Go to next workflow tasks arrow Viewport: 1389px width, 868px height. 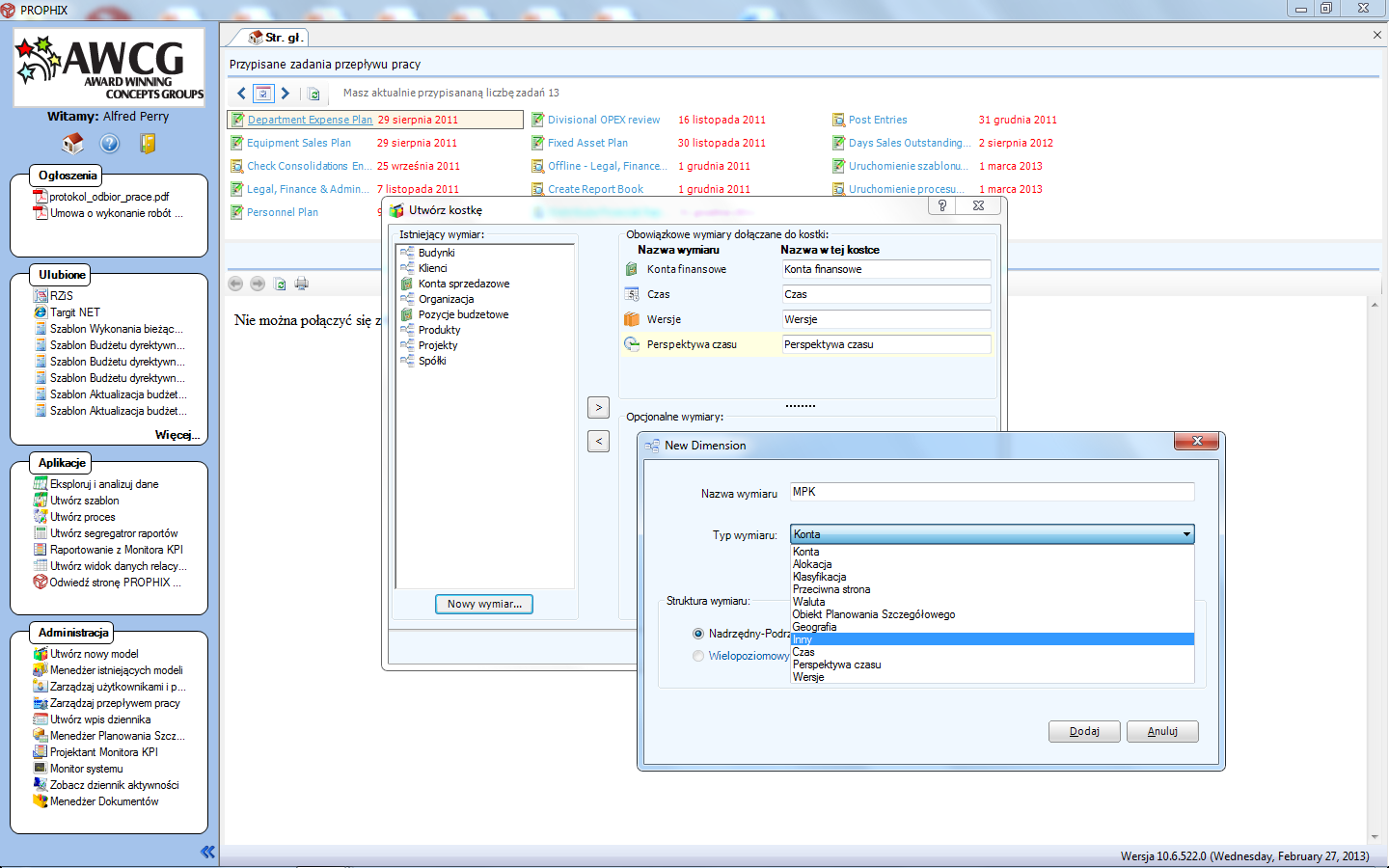pyautogui.click(x=286, y=94)
